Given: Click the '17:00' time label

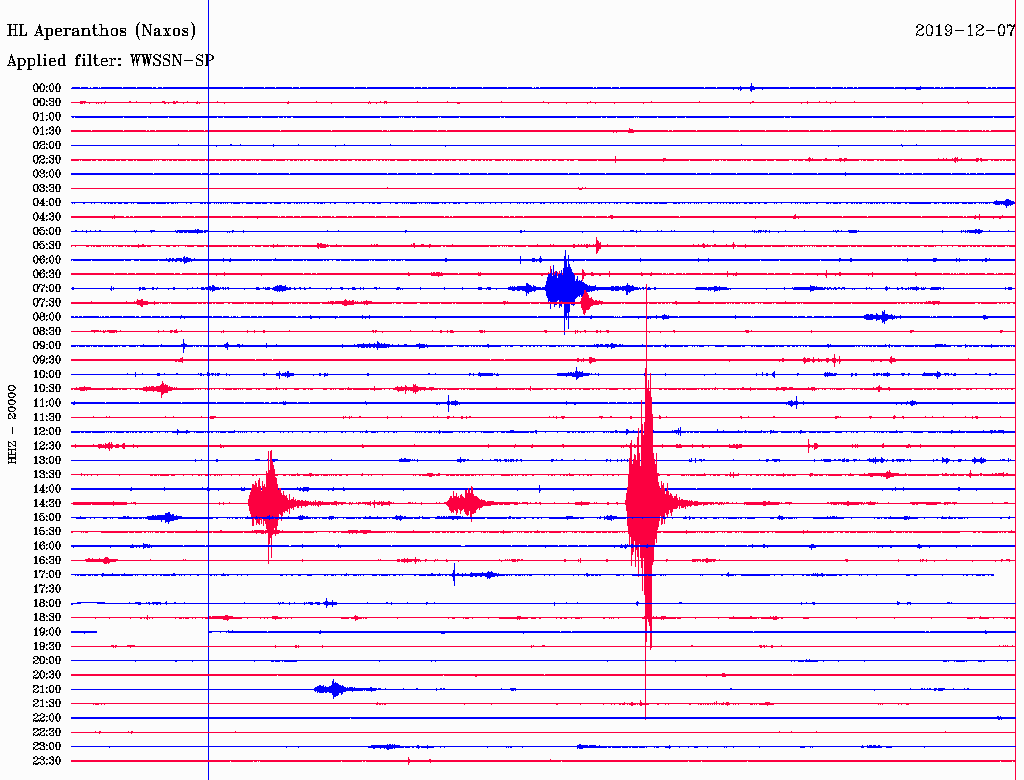Looking at the screenshot, I should click(x=47, y=575).
